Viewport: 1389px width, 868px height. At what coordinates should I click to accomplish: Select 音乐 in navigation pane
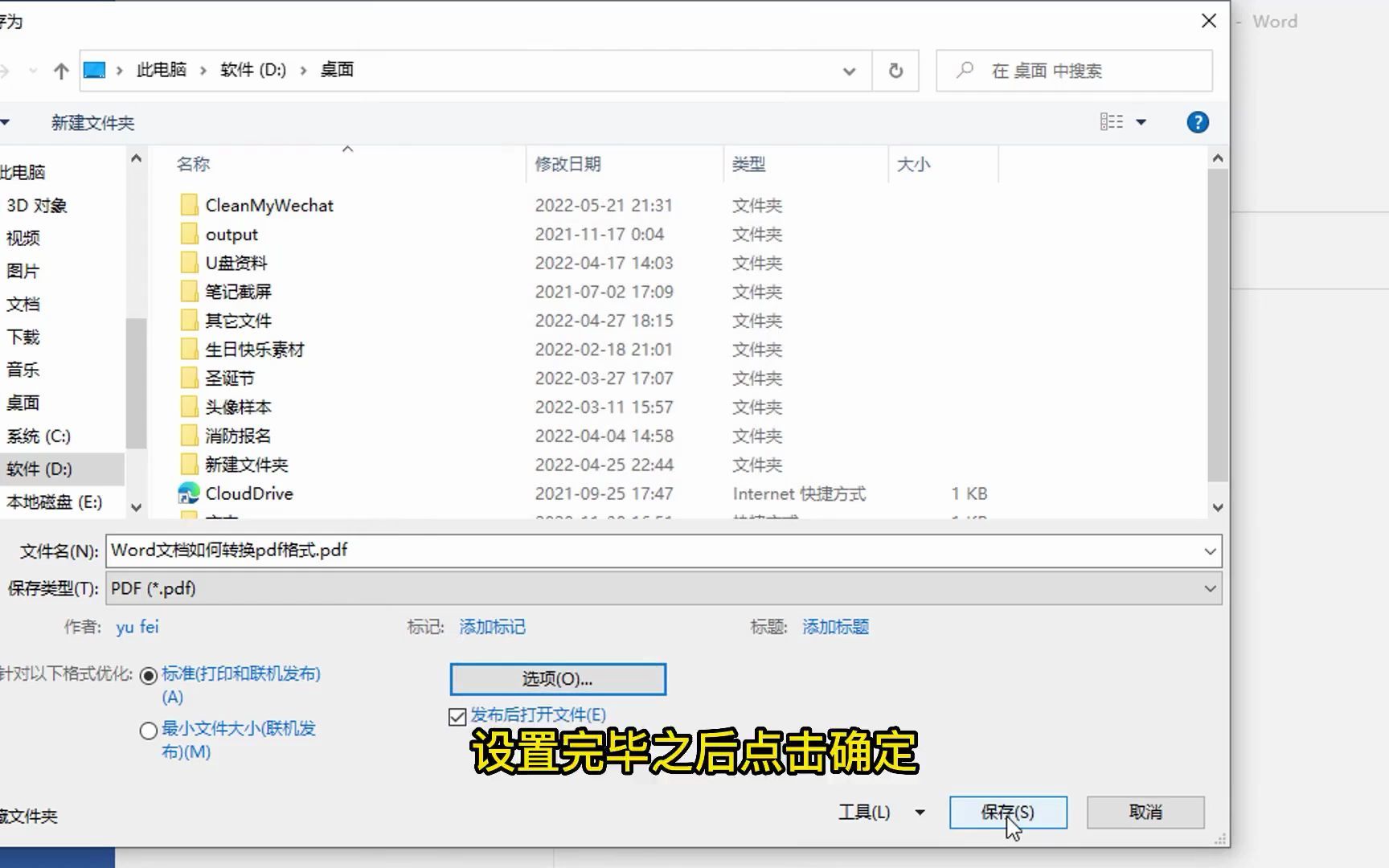tap(23, 370)
